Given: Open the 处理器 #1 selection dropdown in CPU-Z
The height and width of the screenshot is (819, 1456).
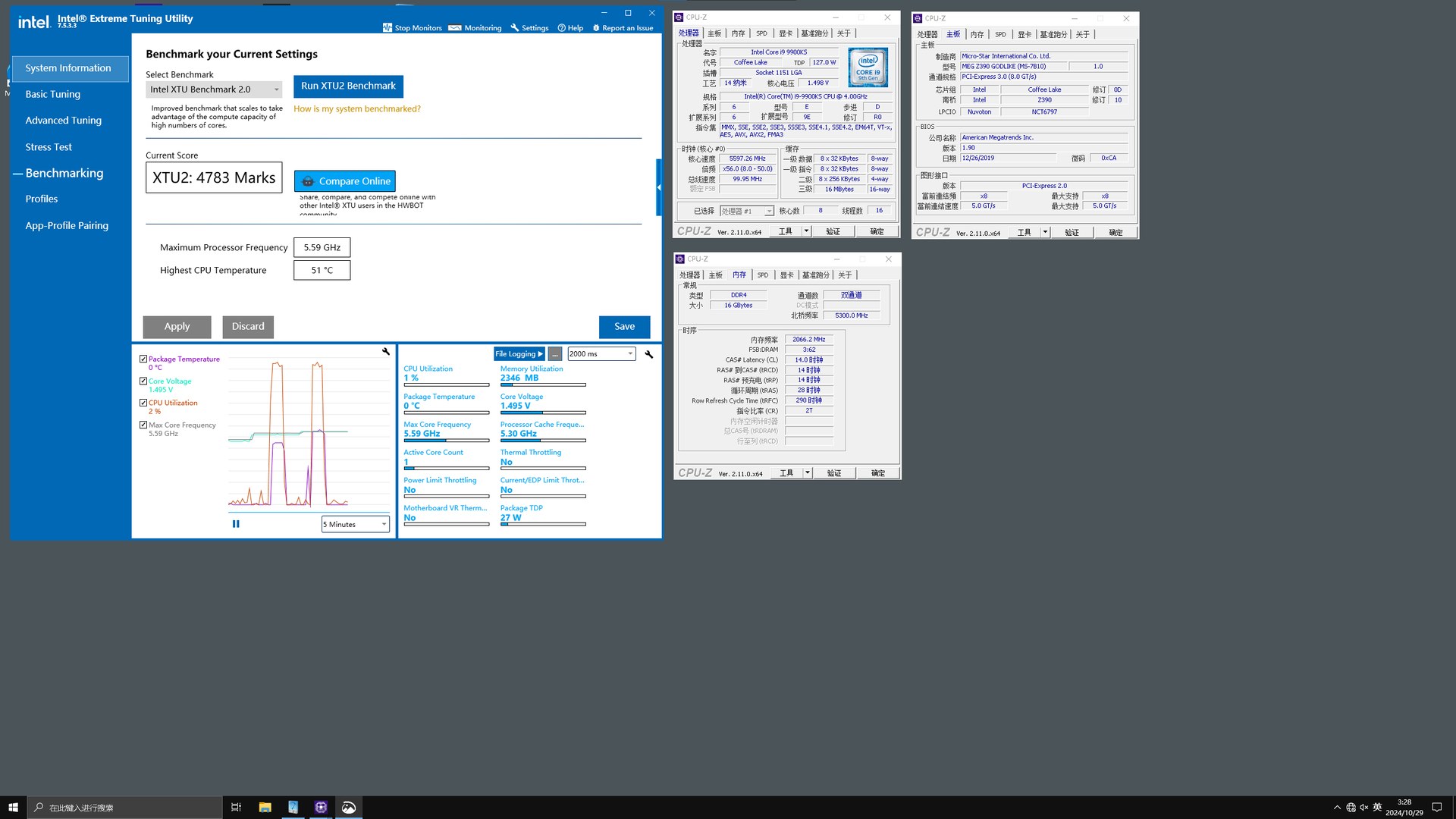Looking at the screenshot, I should (x=746, y=211).
